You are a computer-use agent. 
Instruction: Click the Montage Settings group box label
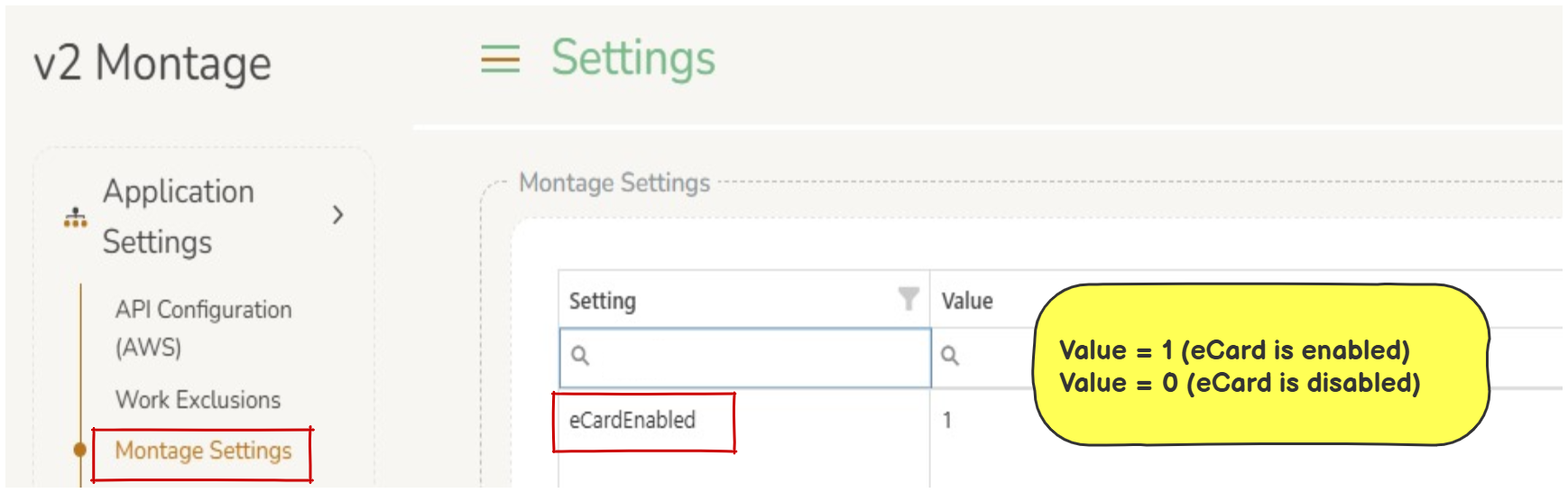click(614, 183)
